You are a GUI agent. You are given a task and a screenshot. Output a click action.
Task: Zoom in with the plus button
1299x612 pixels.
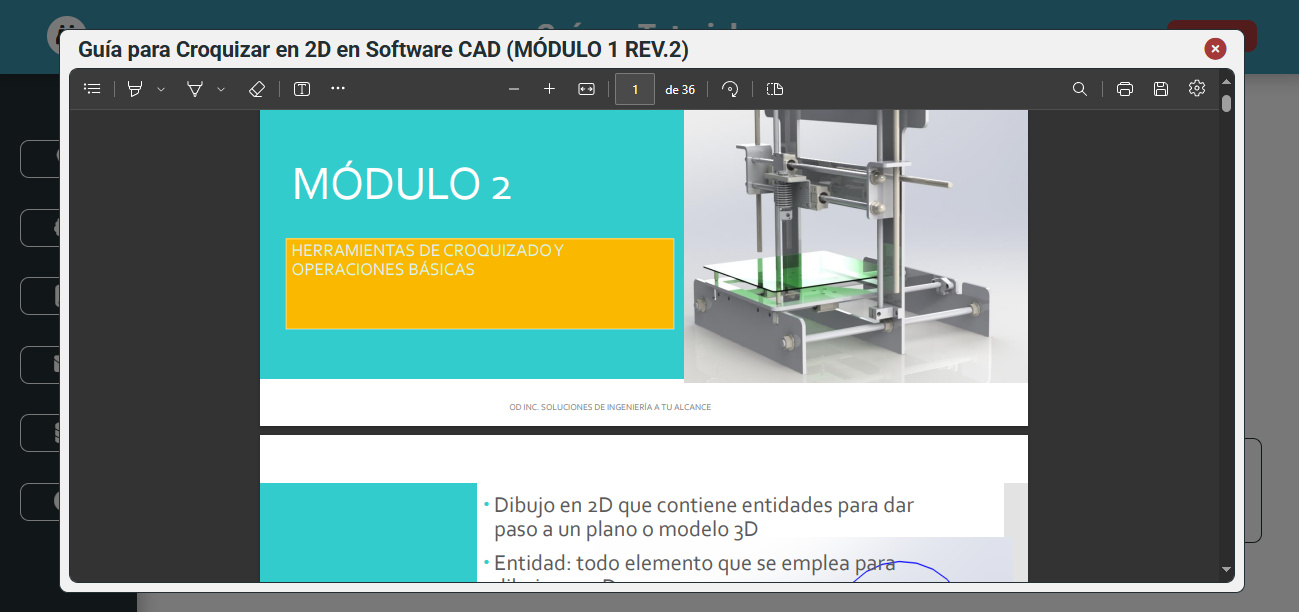[x=549, y=89]
